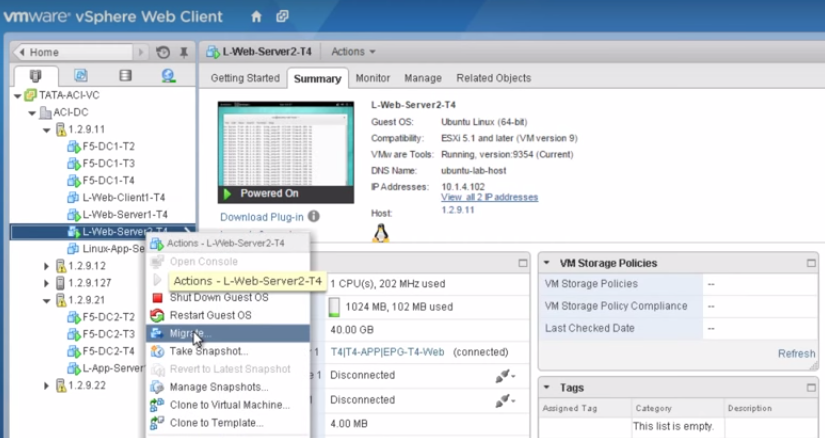Collapse host 1.2.9.11 node
This screenshot has width=825, height=438.
point(47,130)
